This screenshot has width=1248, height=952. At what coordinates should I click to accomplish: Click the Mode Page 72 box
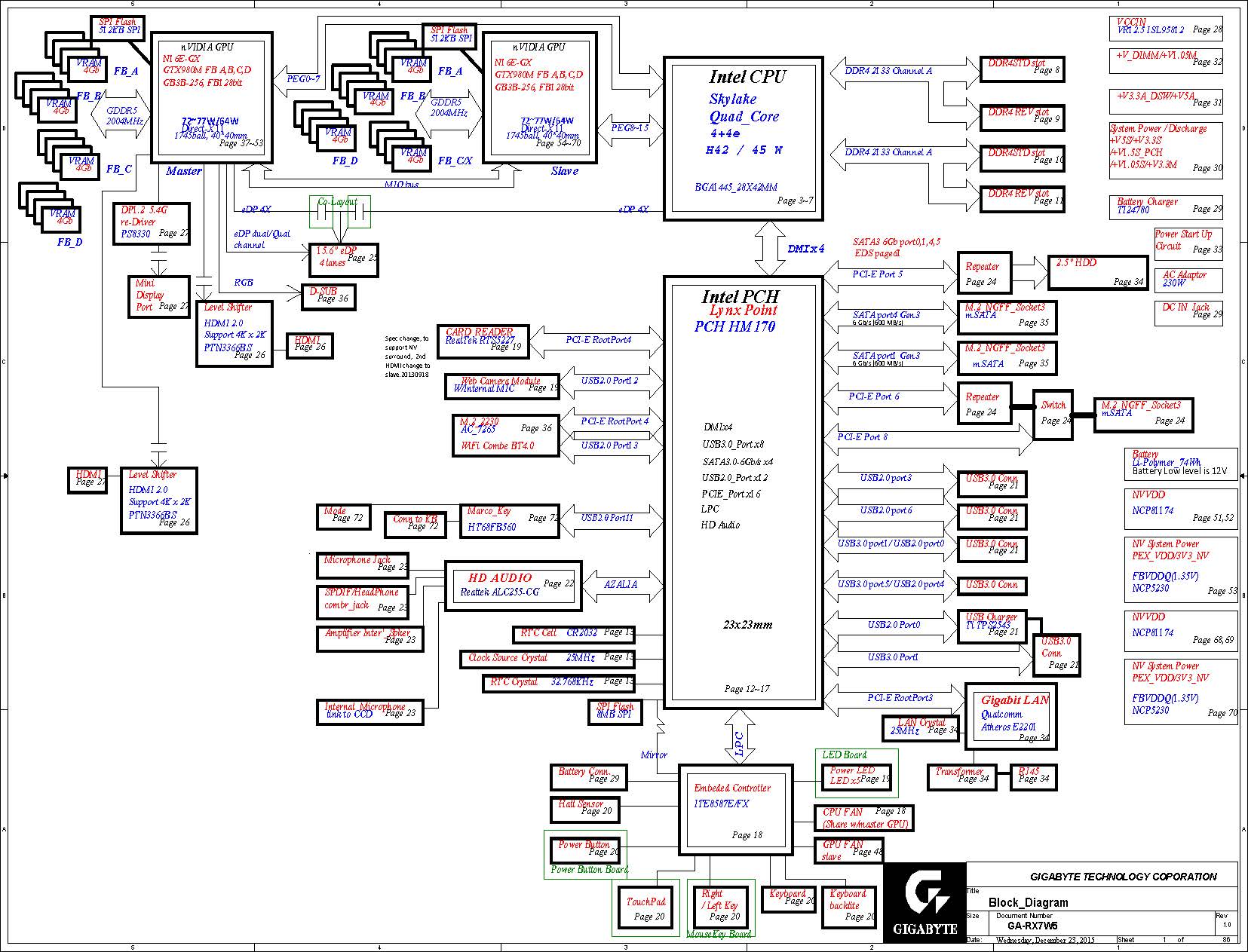coord(344,516)
